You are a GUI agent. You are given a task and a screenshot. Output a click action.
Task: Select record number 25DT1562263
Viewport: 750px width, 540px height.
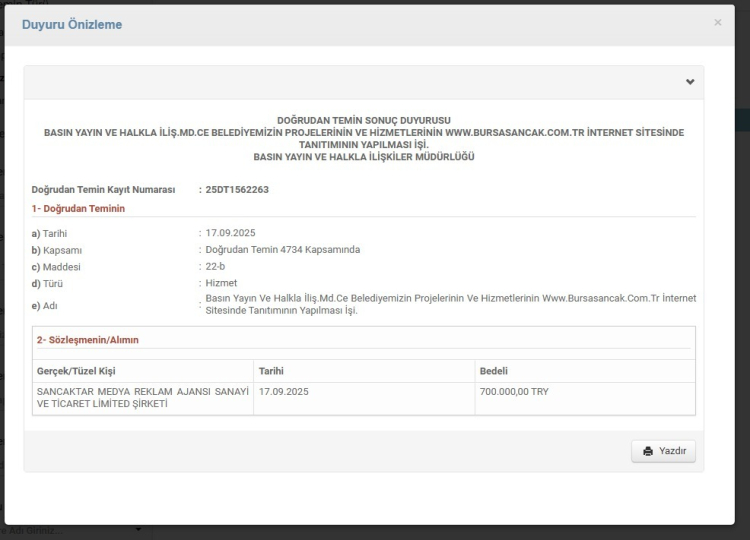236,189
